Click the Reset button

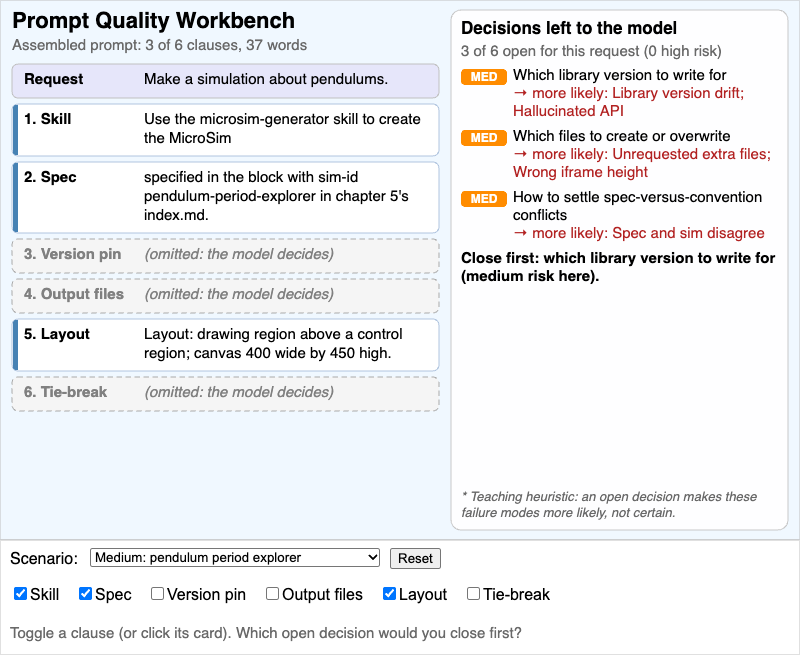pos(415,558)
